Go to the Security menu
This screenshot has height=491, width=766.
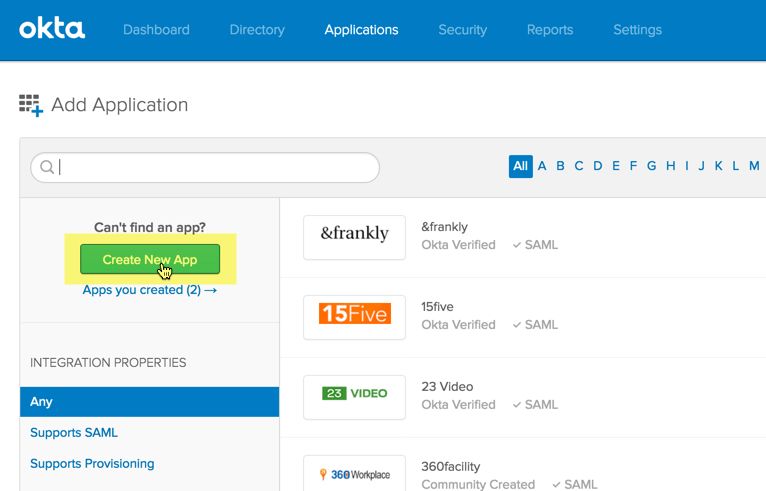coord(462,30)
